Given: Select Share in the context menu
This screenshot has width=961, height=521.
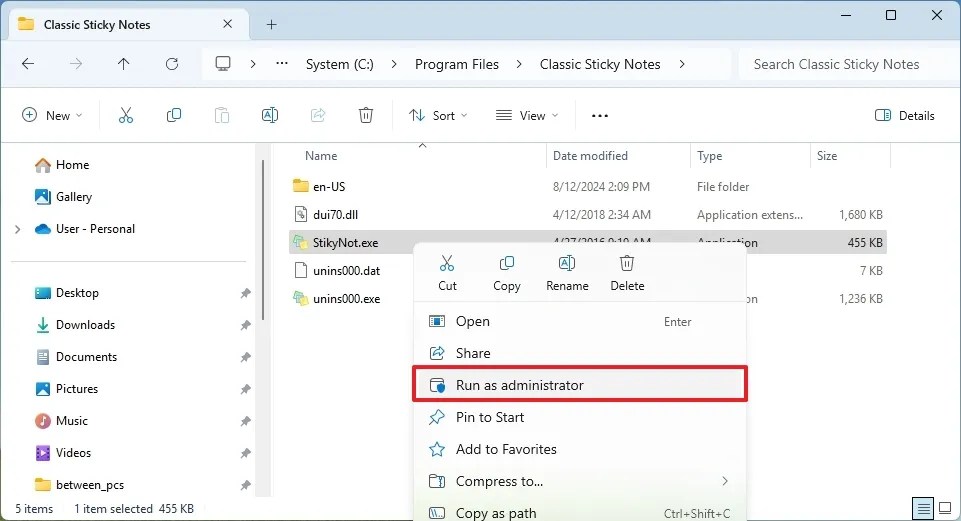Looking at the screenshot, I should point(580,353).
